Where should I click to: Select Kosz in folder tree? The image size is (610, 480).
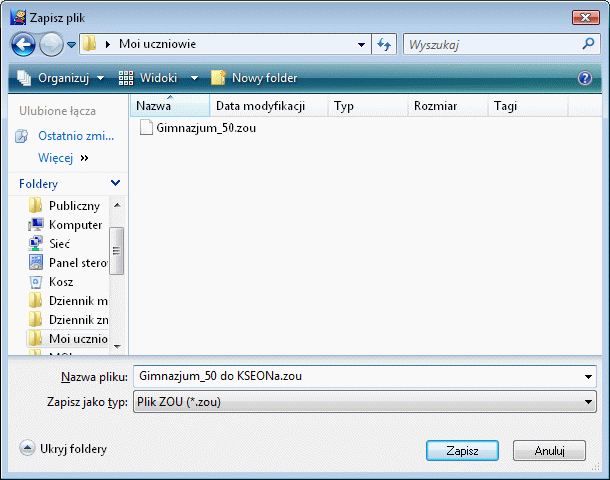point(61,282)
